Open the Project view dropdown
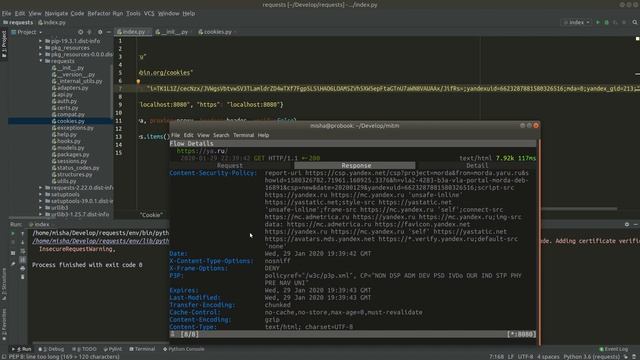 click(27, 32)
